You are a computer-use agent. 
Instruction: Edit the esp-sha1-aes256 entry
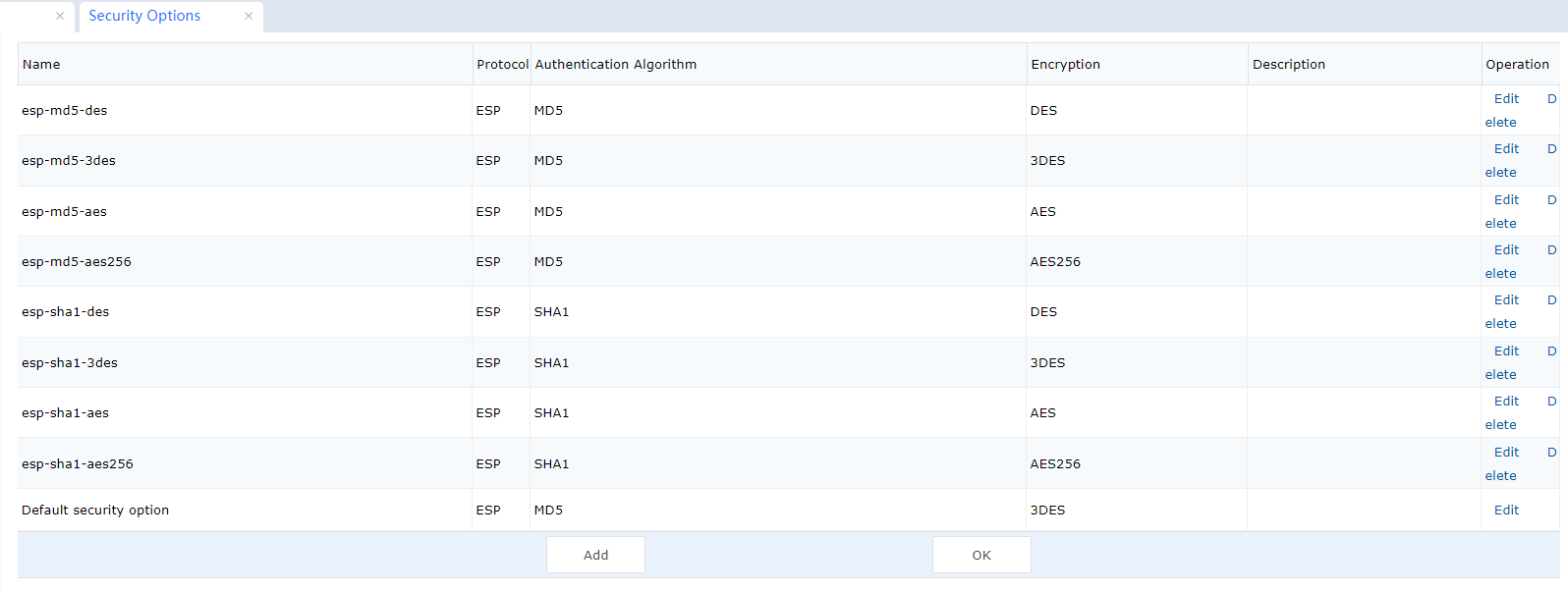pos(1506,453)
